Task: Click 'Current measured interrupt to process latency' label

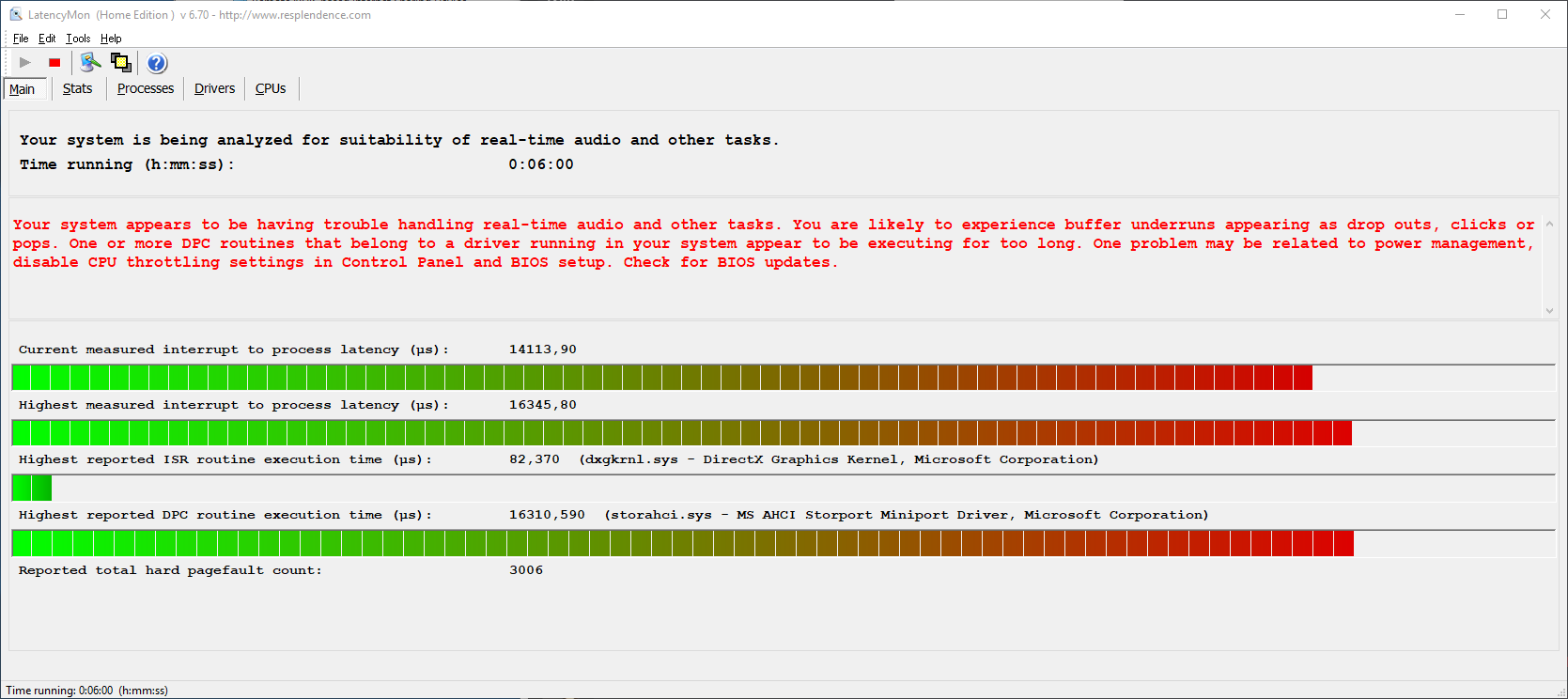Action: pyautogui.click(x=234, y=349)
